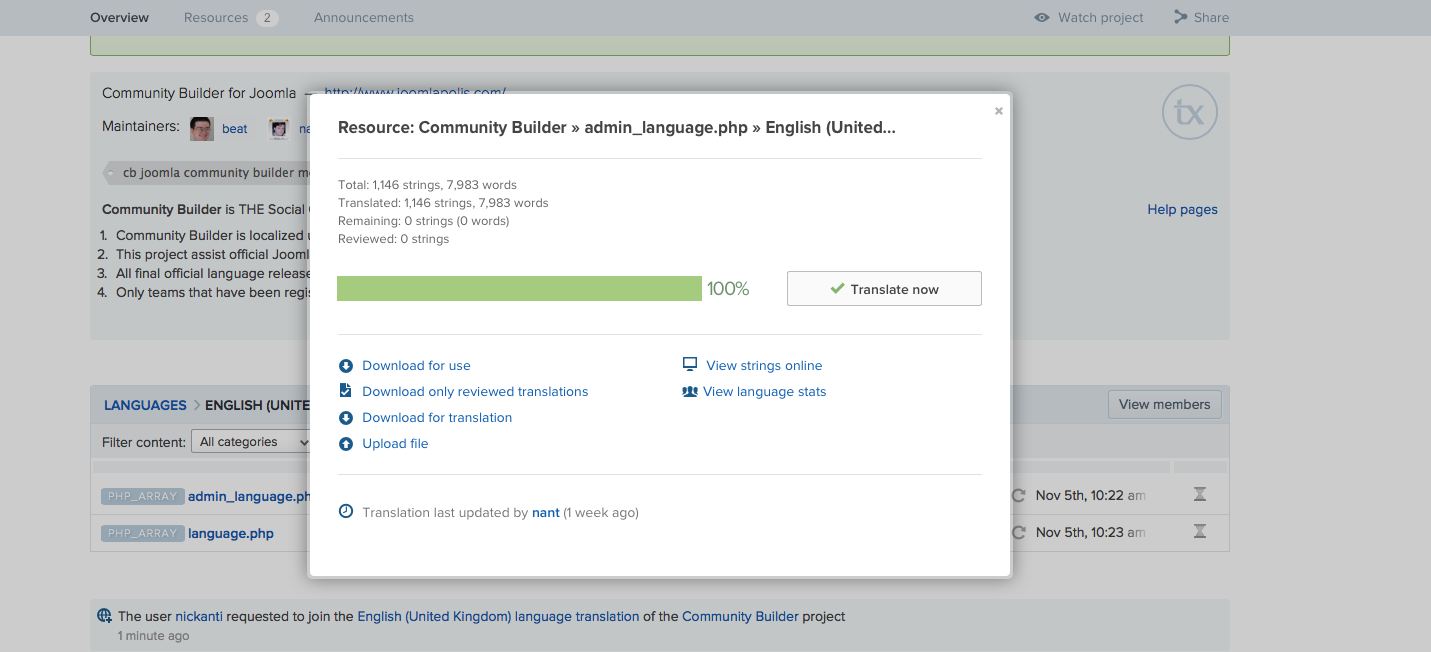Open the Help pages link
The image size is (1431, 652).
click(1182, 210)
